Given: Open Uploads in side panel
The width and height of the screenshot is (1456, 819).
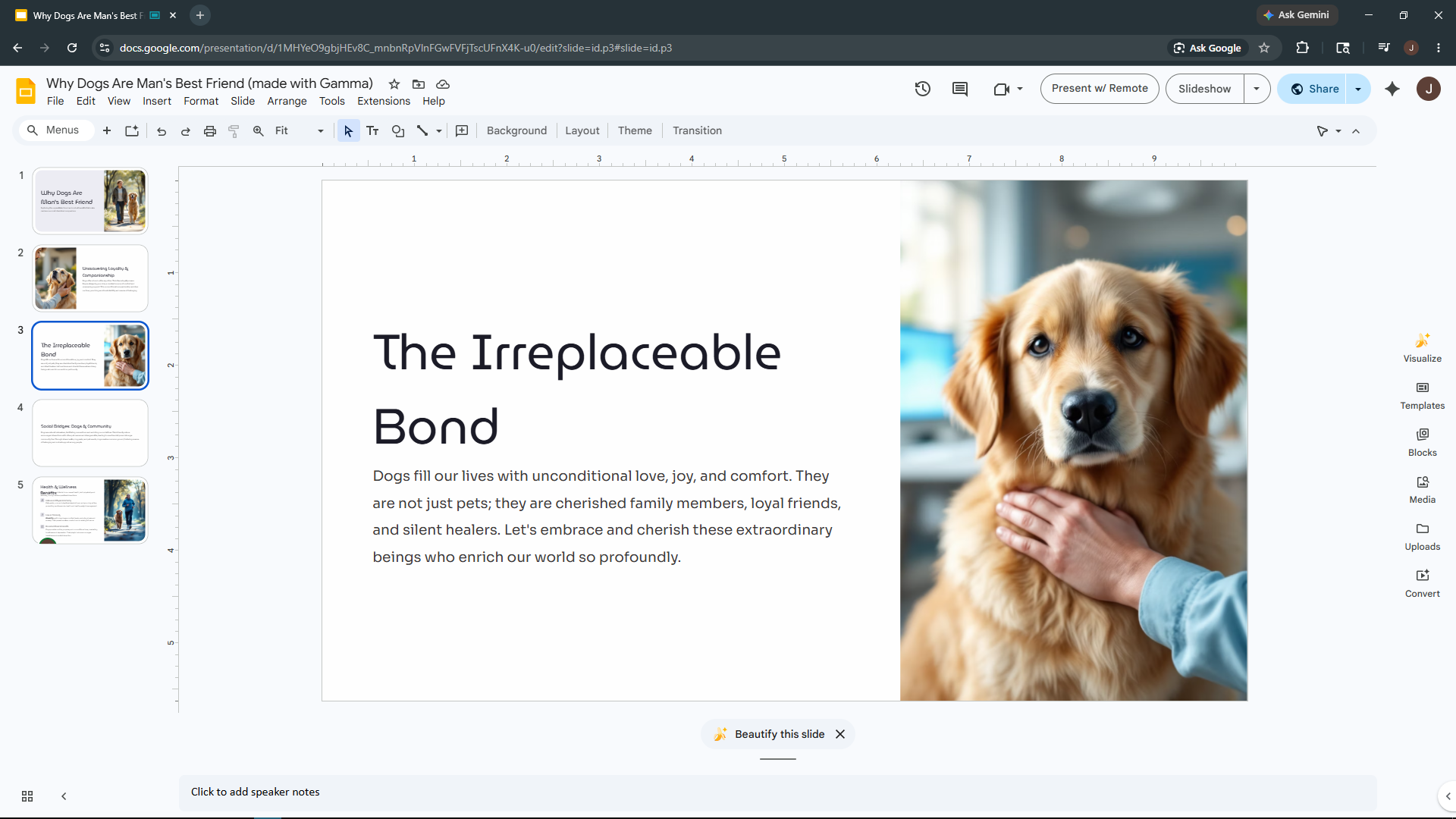Looking at the screenshot, I should [x=1423, y=537].
